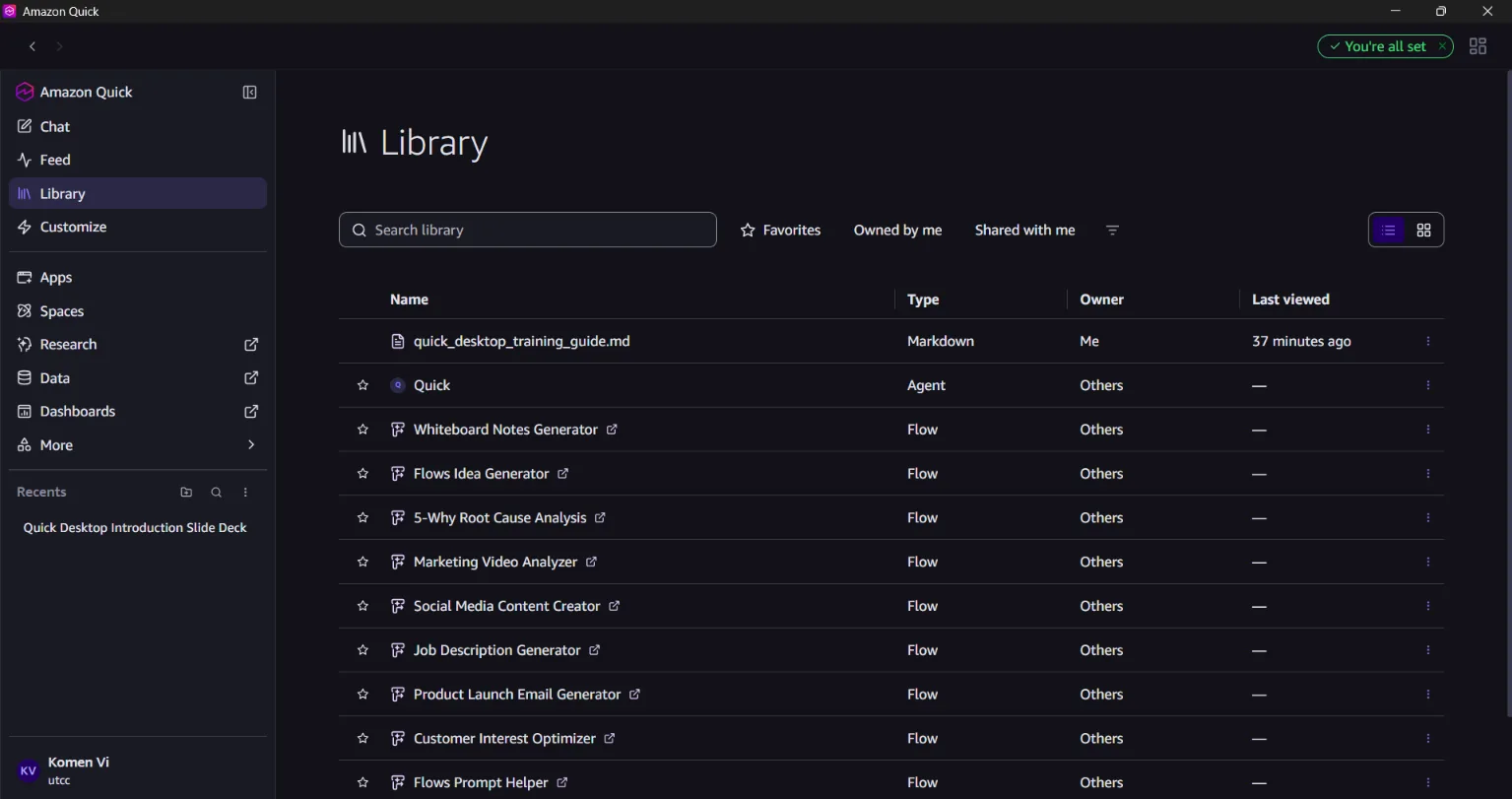Screen dimensions: 1512x799
Task: Open the Recents three-dot menu
Action: pyautogui.click(x=246, y=493)
